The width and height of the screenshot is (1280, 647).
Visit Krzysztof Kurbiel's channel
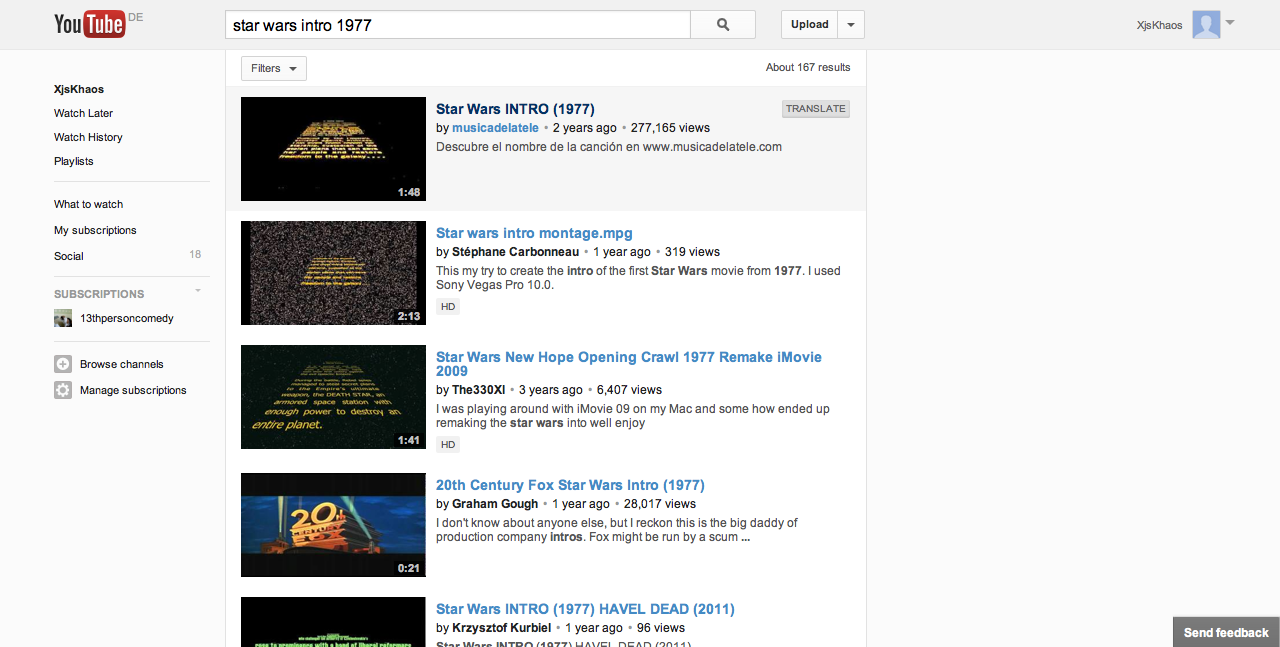coord(501,628)
